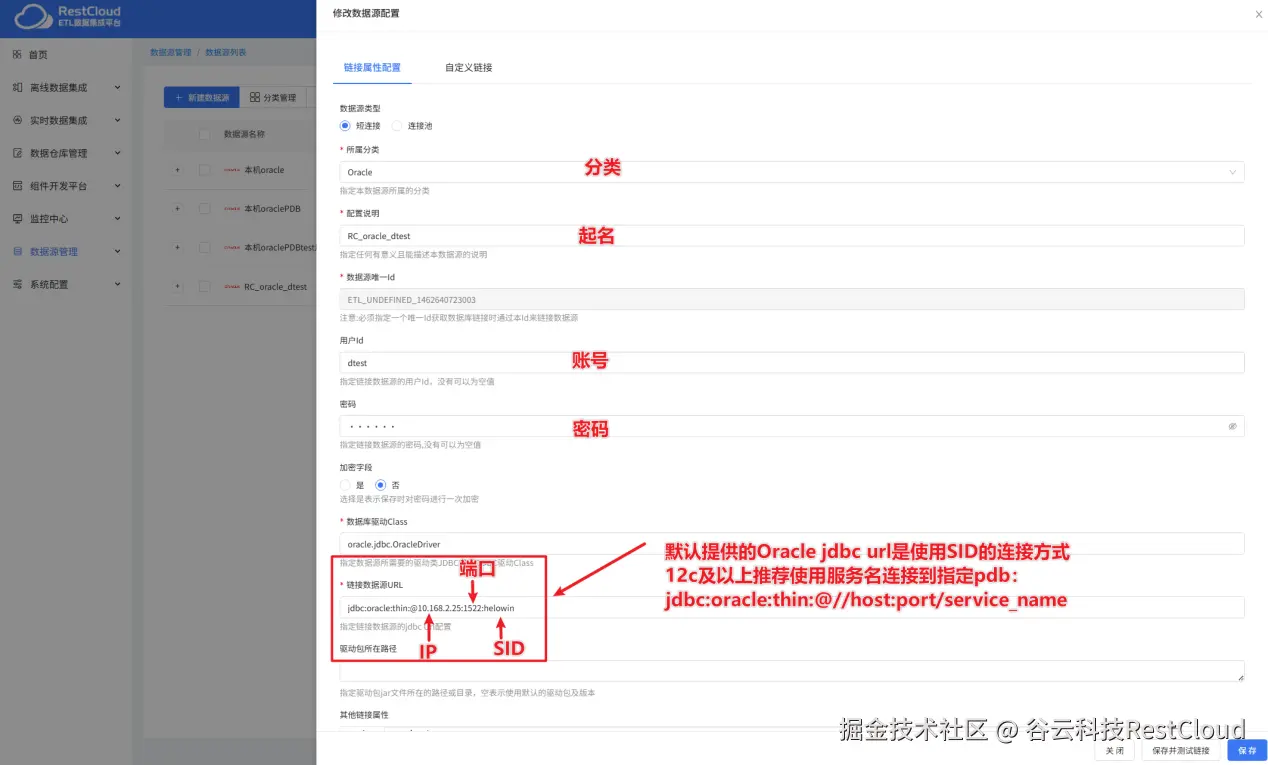Click the 配置说明 field RC_oracle_dtest
Viewport: 1268px width, 765px height.
792,235
